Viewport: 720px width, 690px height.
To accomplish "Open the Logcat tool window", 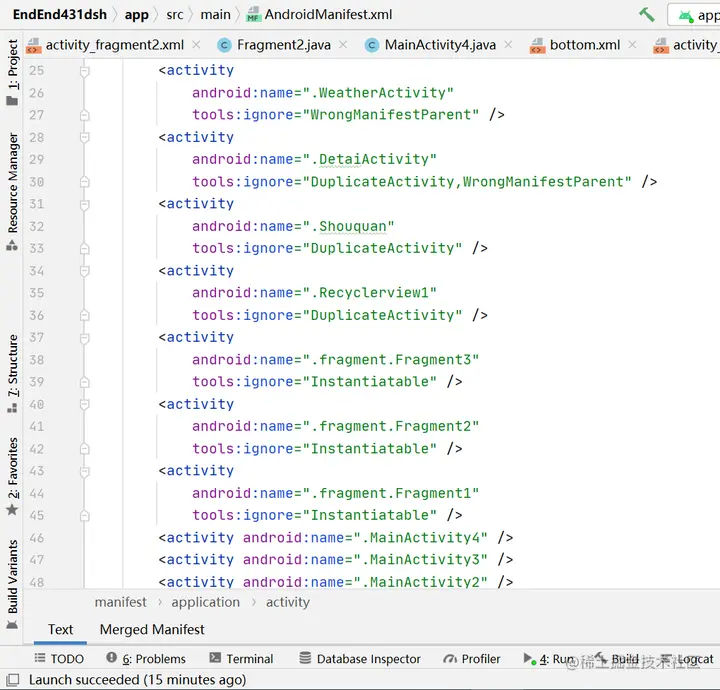I will pyautogui.click(x=687, y=659).
